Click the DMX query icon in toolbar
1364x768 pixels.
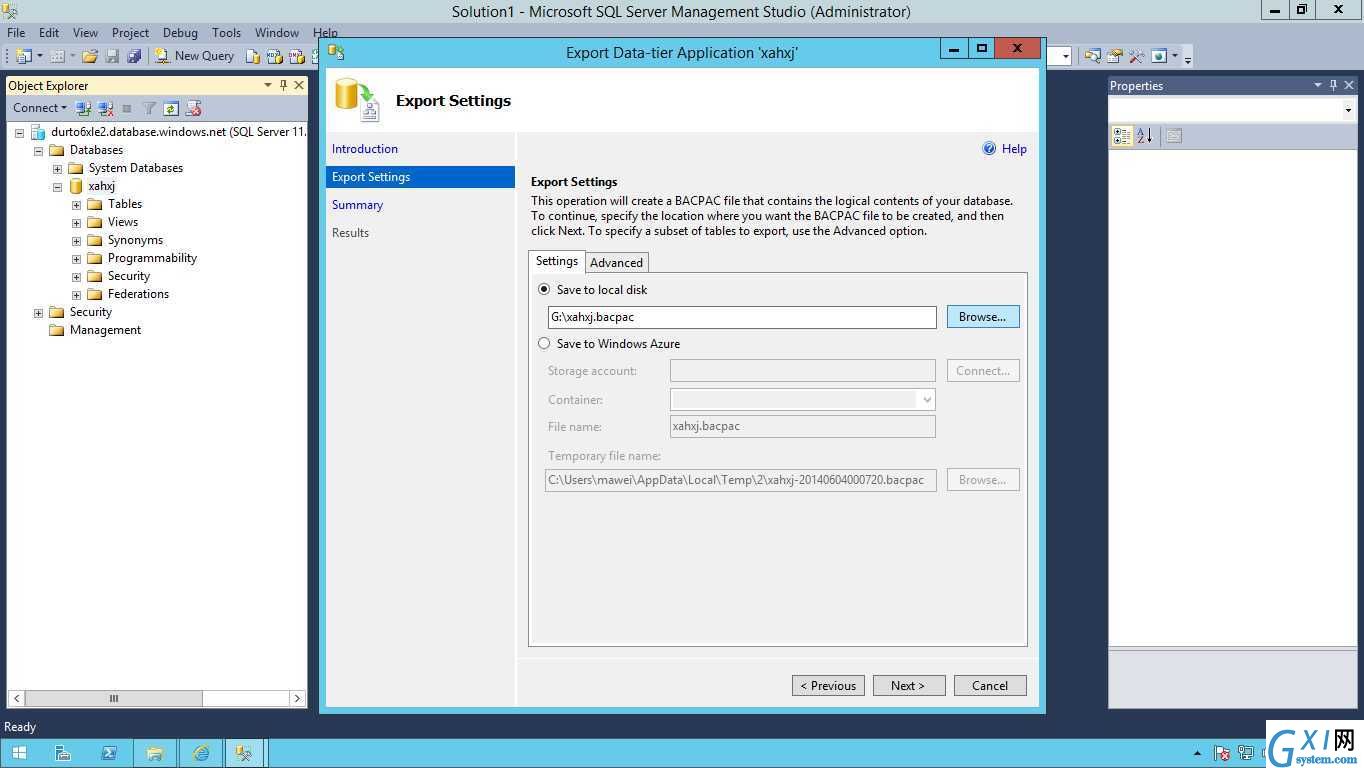coord(296,56)
